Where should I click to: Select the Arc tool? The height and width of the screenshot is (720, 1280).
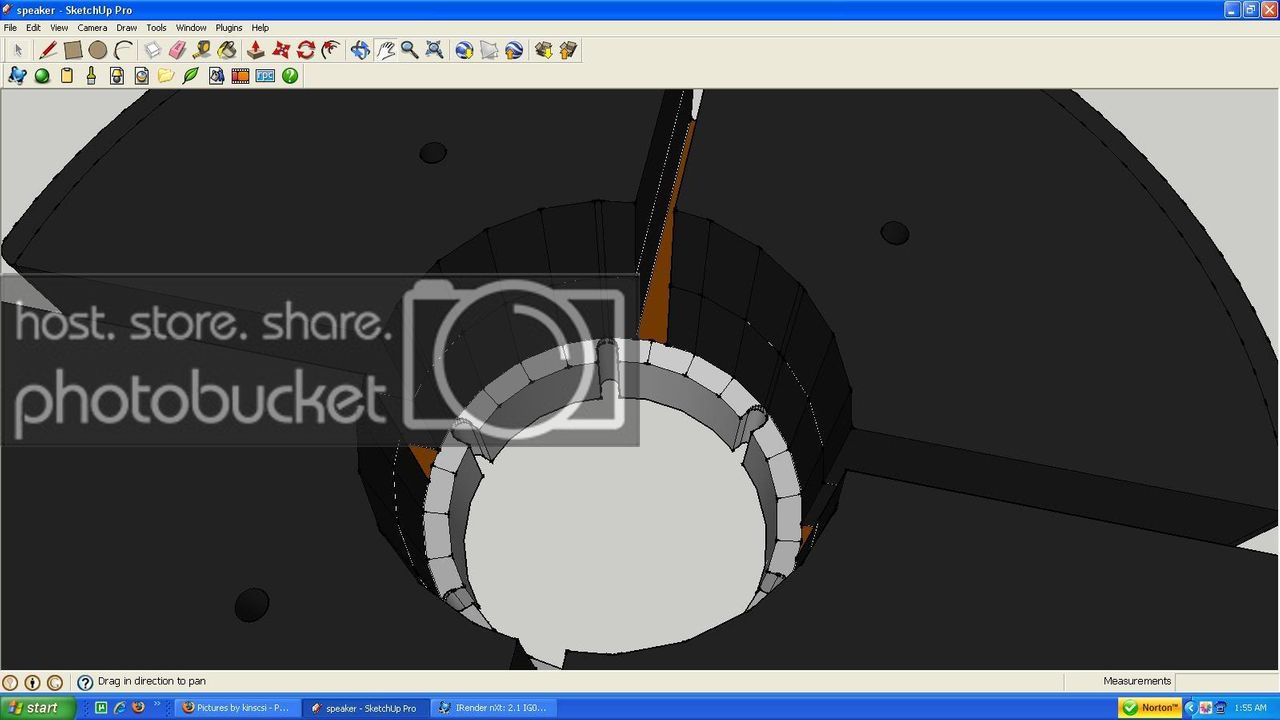(x=123, y=50)
